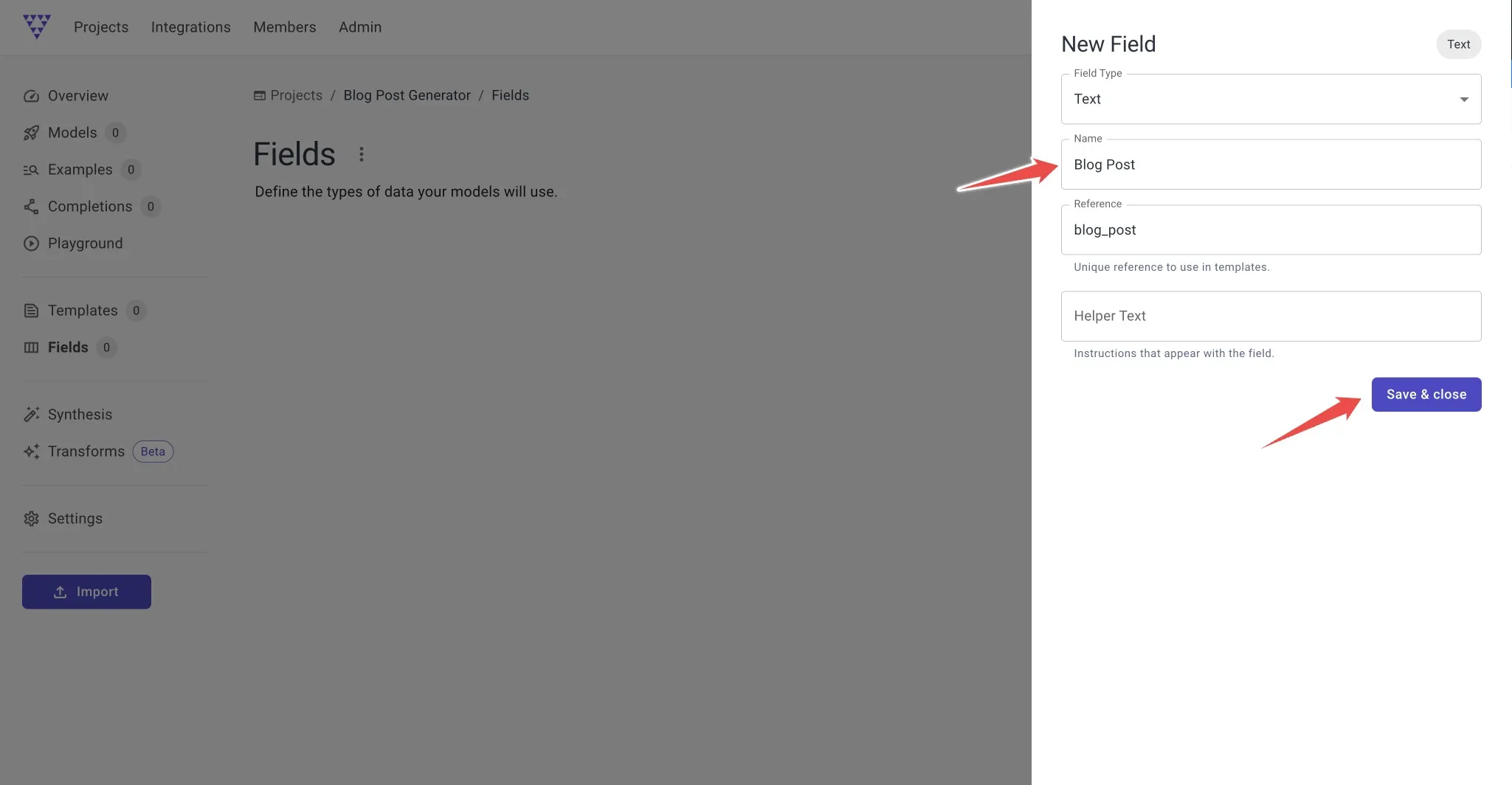Viewport: 1512px width, 785px height.
Task: Click the Completions share-node icon
Action: pyautogui.click(x=31, y=207)
